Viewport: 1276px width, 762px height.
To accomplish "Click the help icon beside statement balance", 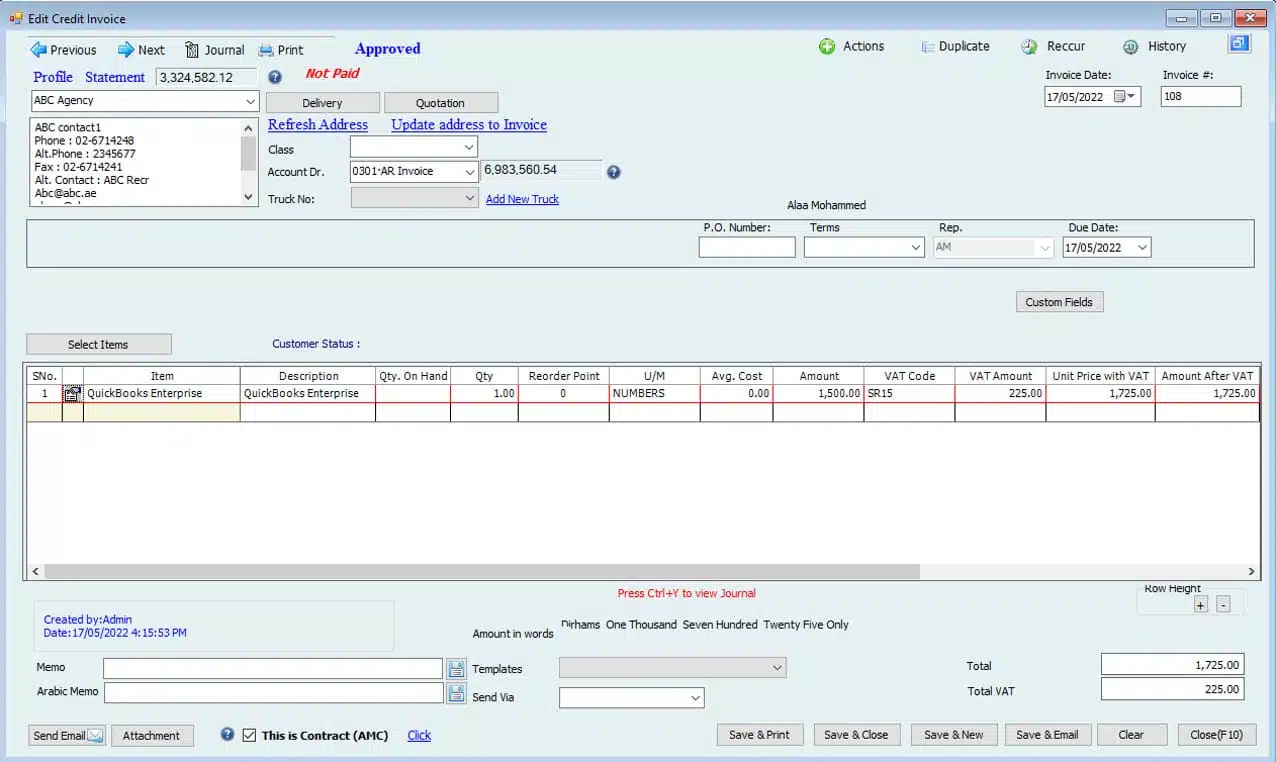I will [x=275, y=77].
